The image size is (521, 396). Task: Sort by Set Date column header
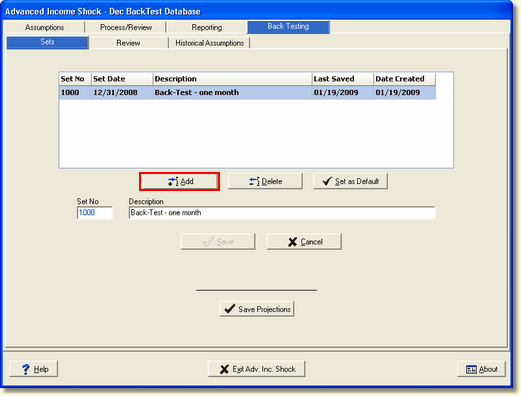[122, 79]
